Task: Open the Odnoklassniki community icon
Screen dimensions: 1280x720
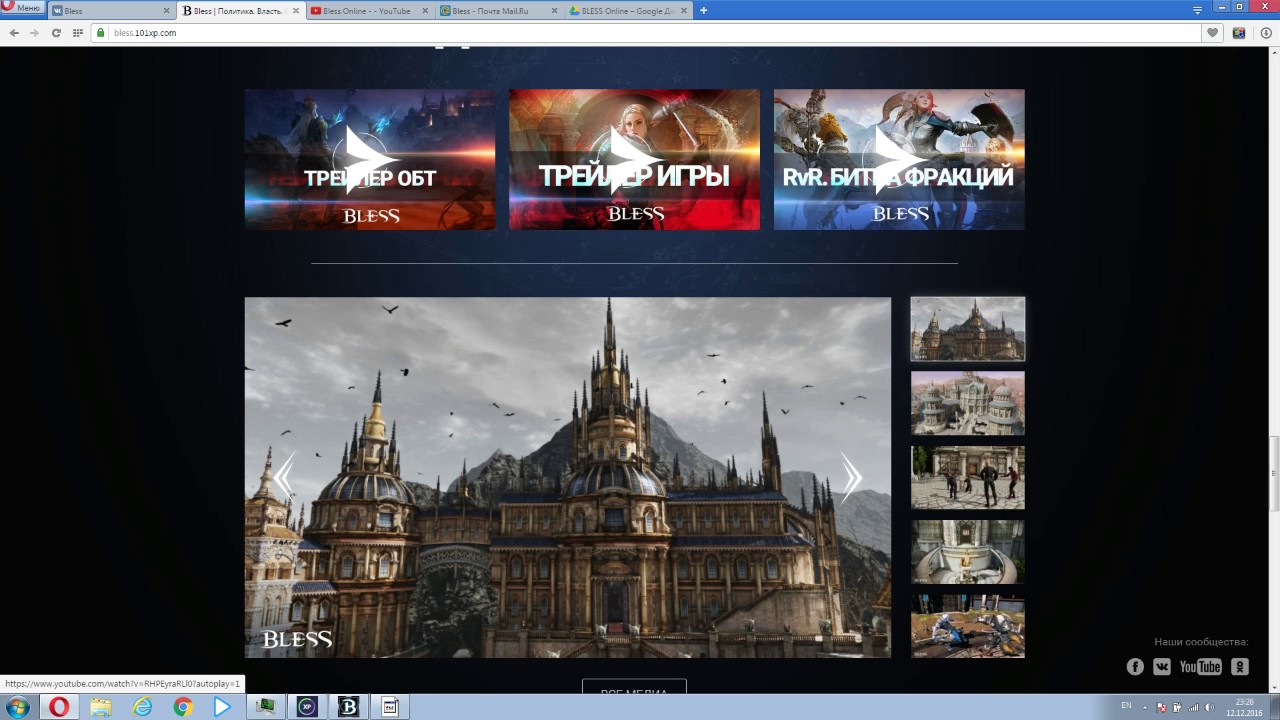Action: (1240, 666)
